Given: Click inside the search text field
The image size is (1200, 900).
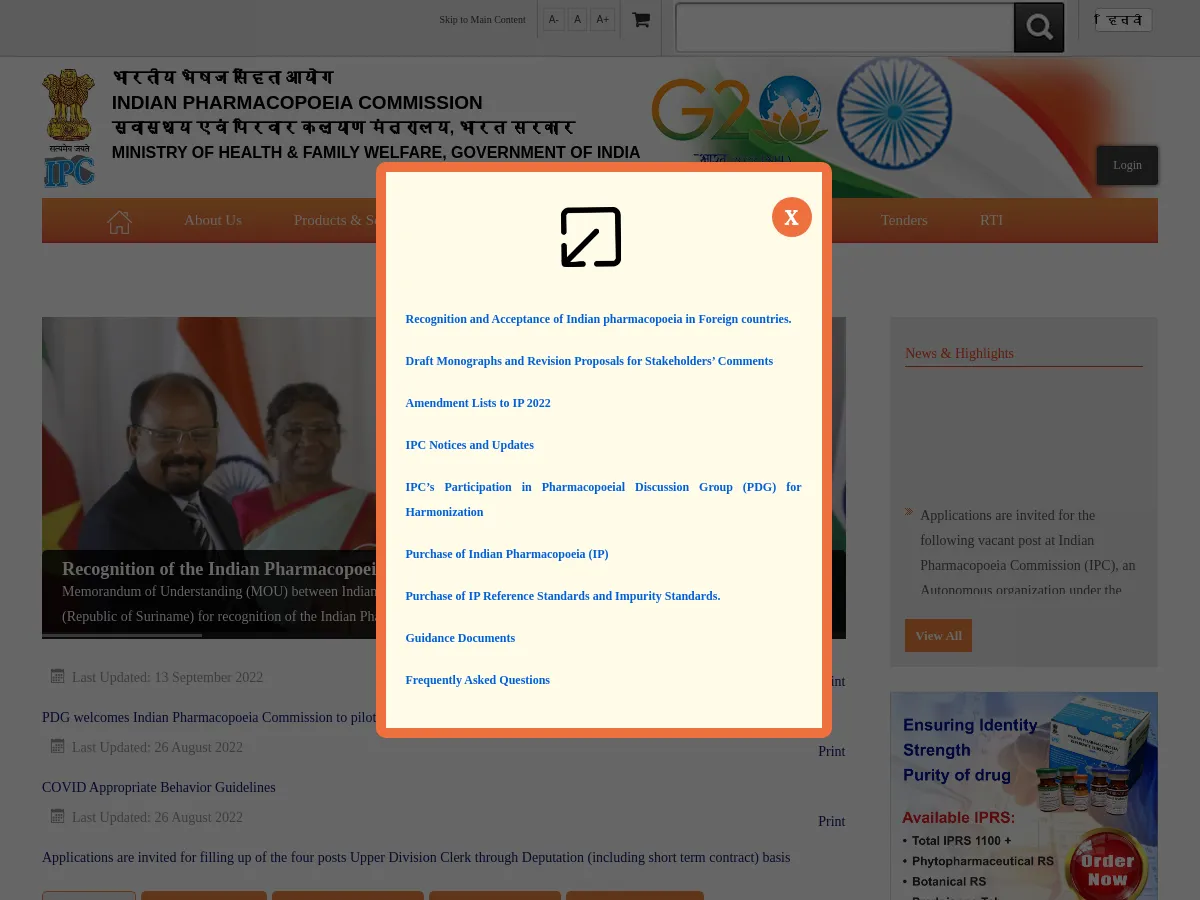Looking at the screenshot, I should pyautogui.click(x=845, y=27).
